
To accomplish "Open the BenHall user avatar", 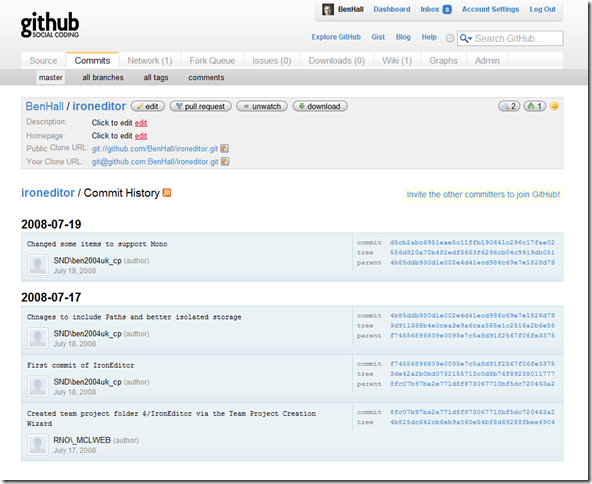I will coord(328,9).
